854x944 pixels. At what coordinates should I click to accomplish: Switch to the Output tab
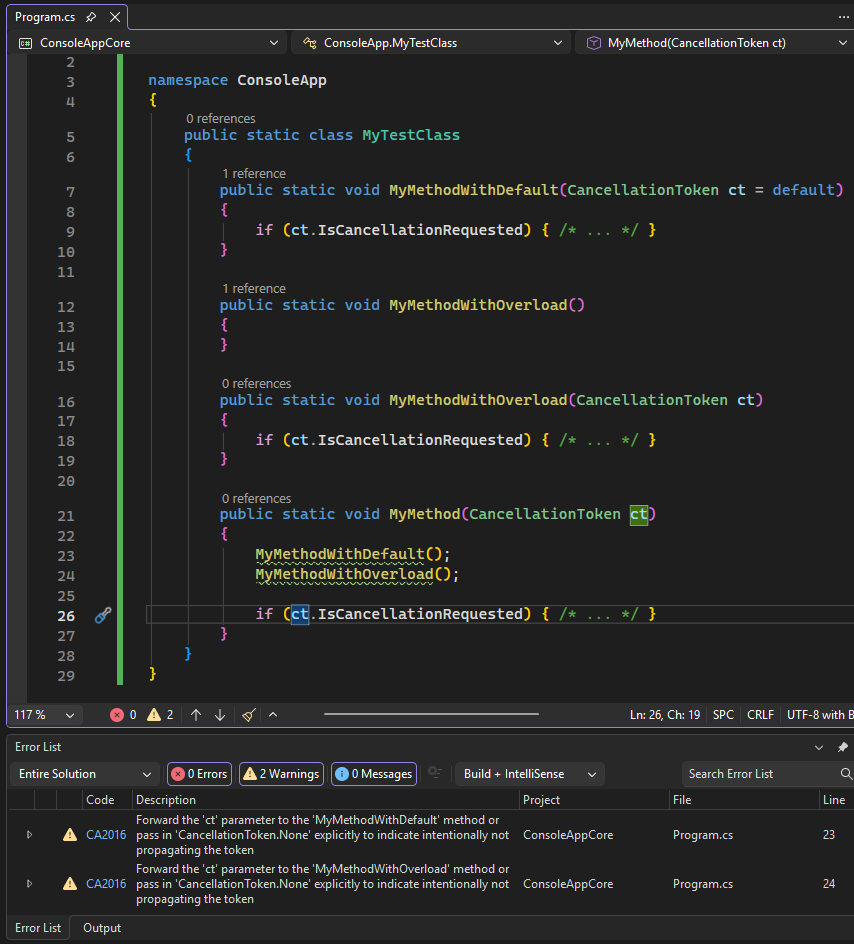pos(102,928)
